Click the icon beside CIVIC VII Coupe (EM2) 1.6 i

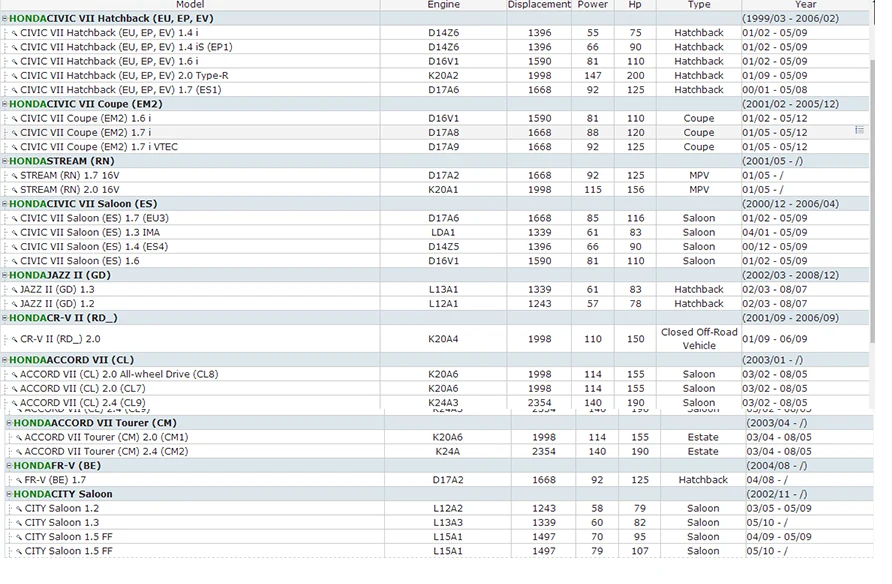pos(15,119)
